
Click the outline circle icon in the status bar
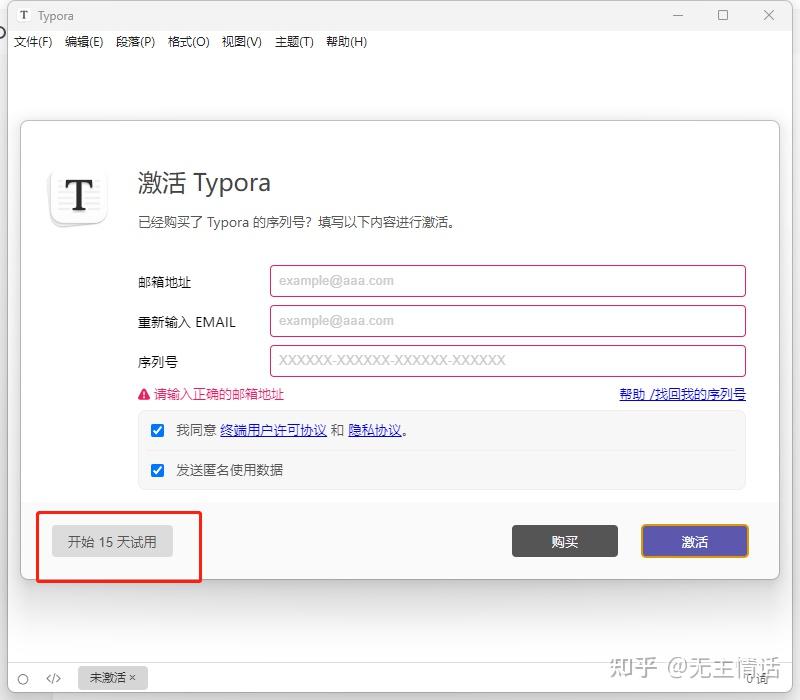(25, 677)
